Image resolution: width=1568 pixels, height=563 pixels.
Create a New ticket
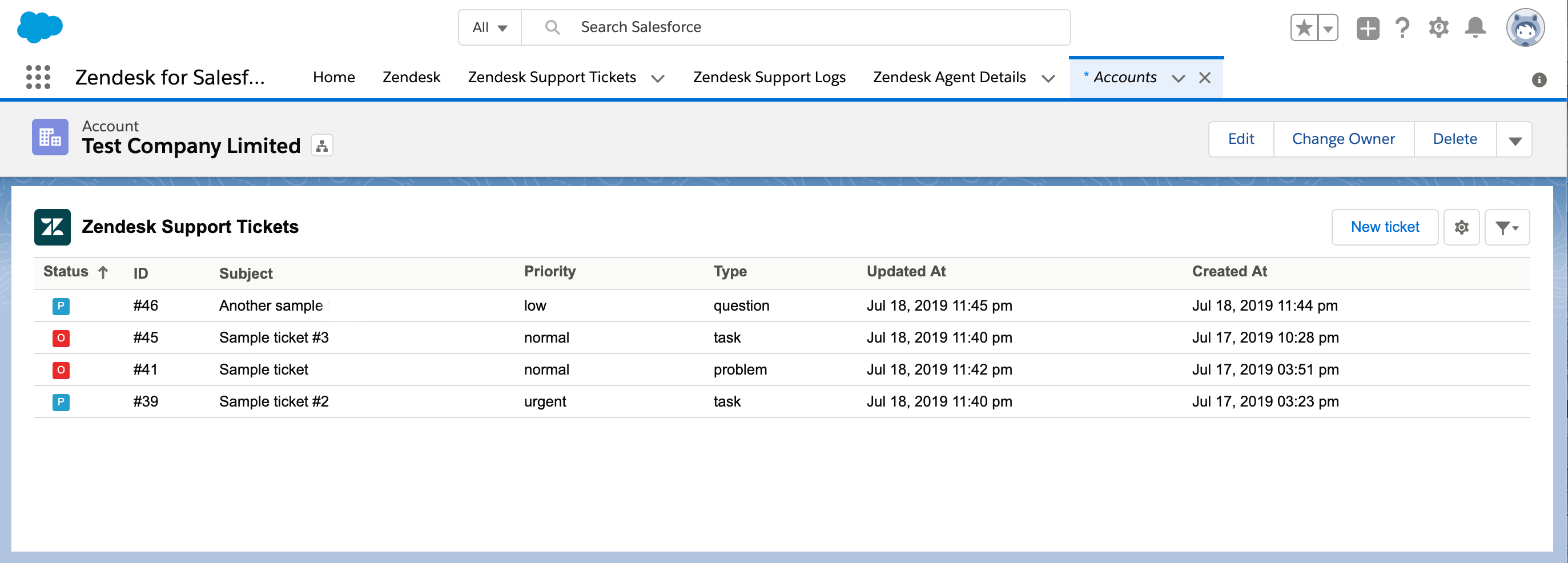coord(1384,227)
